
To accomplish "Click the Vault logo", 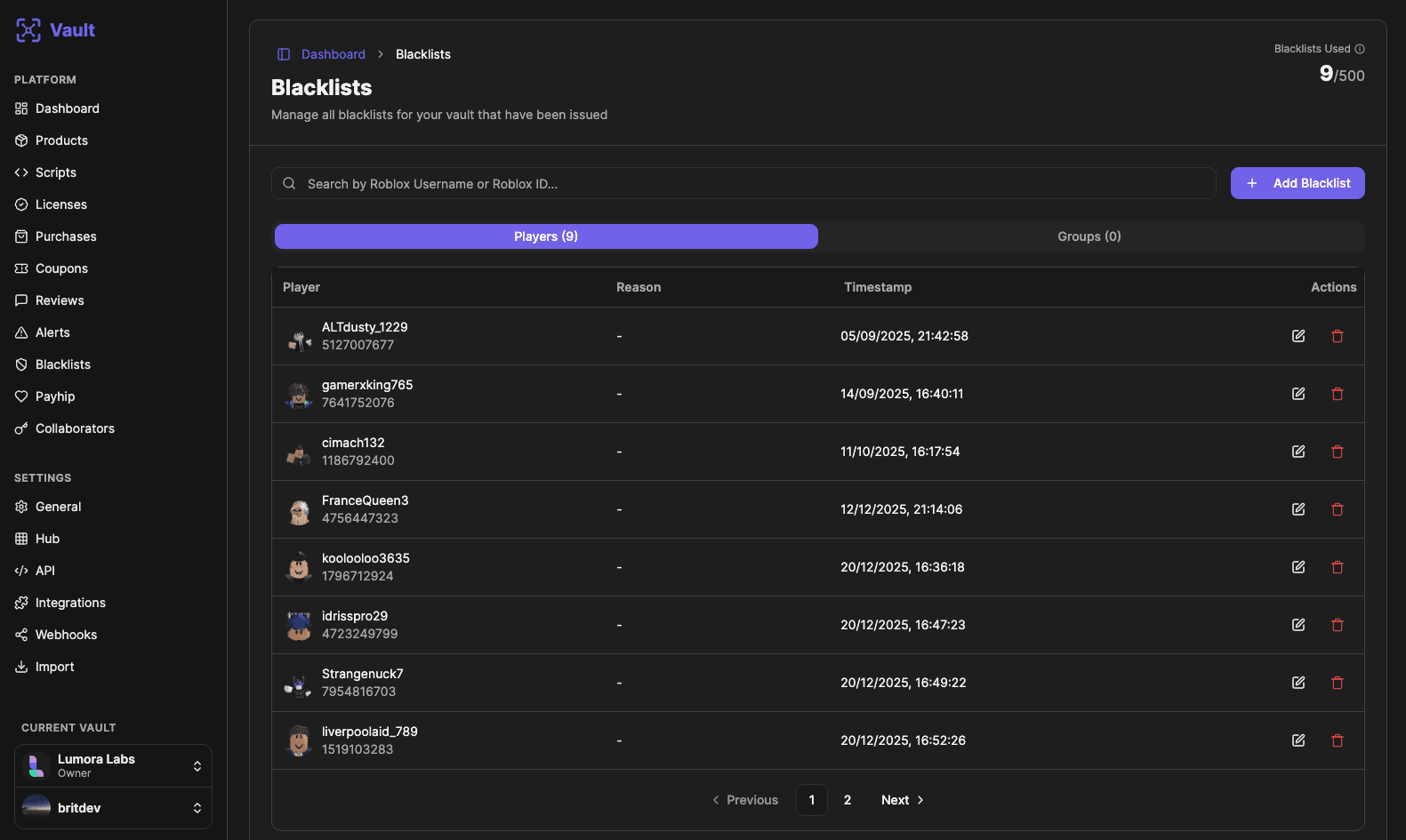I will point(55,30).
